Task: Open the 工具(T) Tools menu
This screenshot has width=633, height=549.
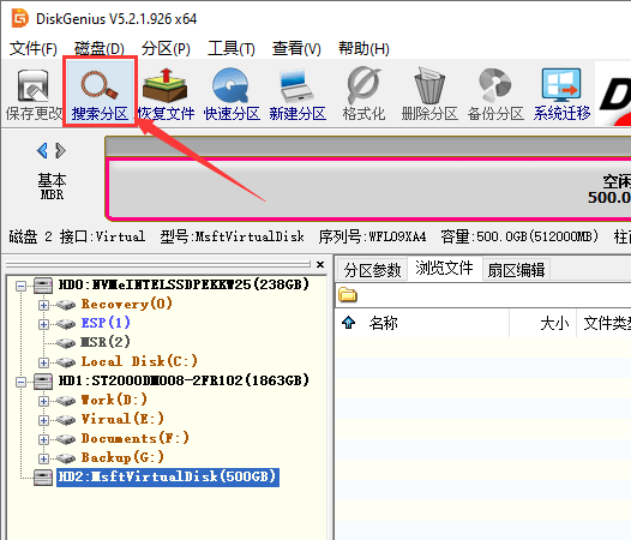Action: [231, 49]
